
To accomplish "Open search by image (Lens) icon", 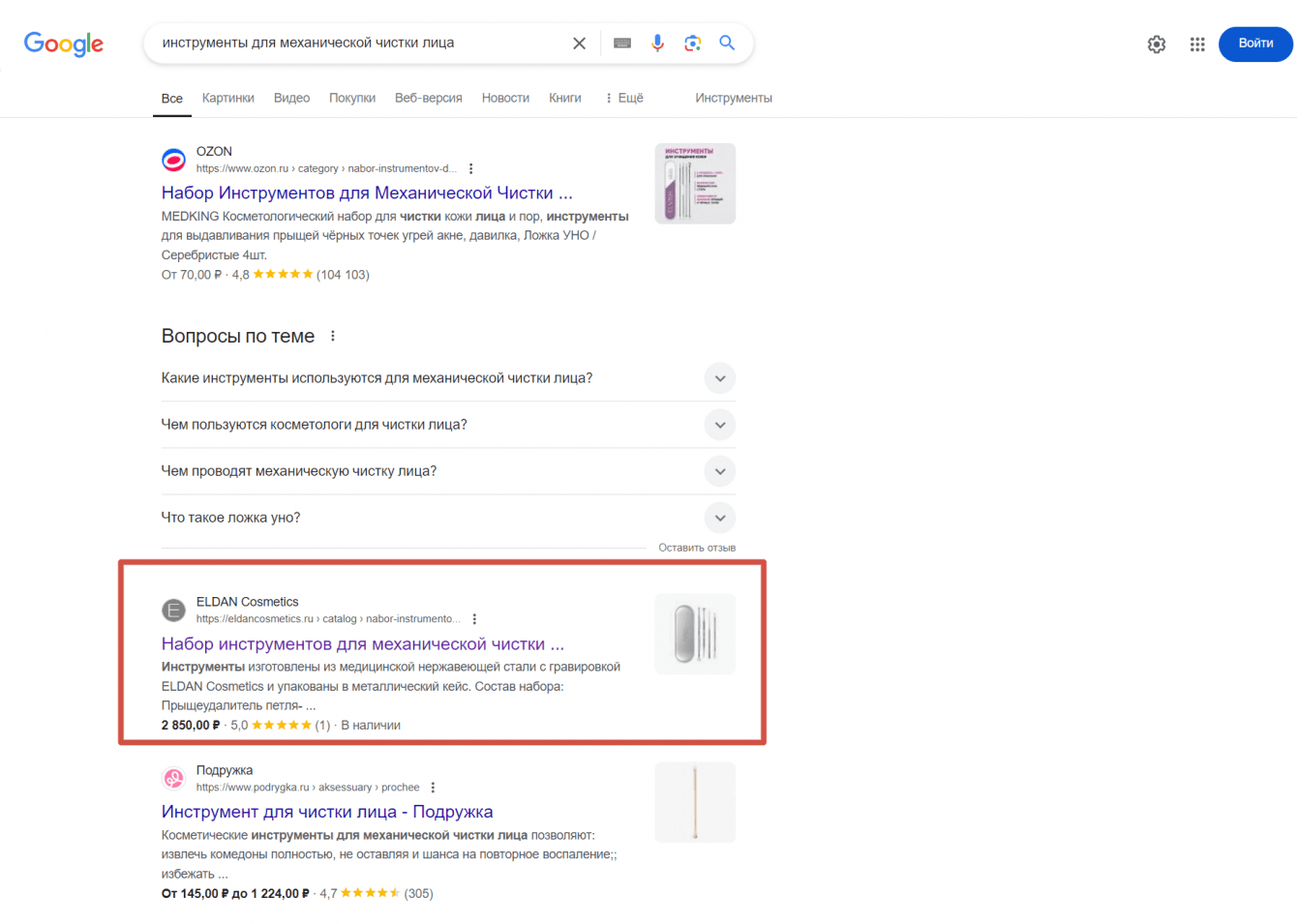I will [x=692, y=44].
